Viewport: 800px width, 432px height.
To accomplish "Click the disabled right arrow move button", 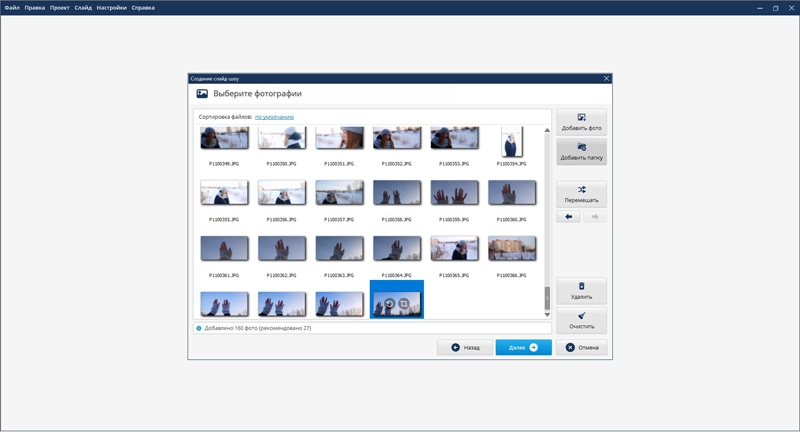I will tap(594, 217).
